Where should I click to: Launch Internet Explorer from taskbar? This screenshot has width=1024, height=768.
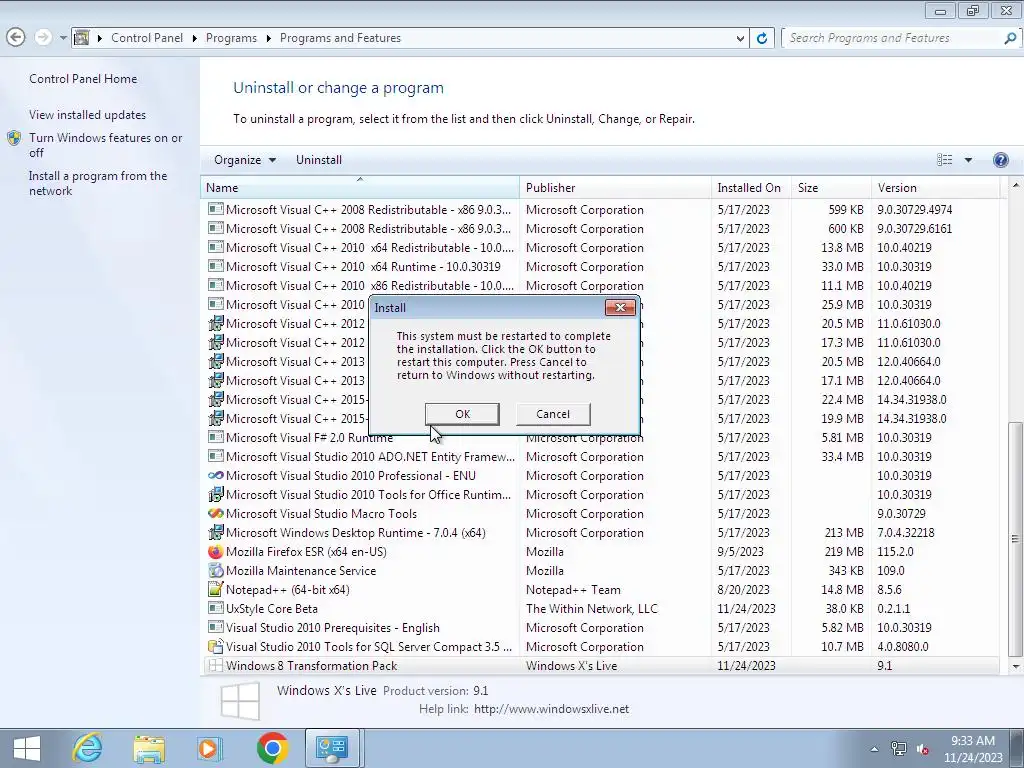(87, 748)
